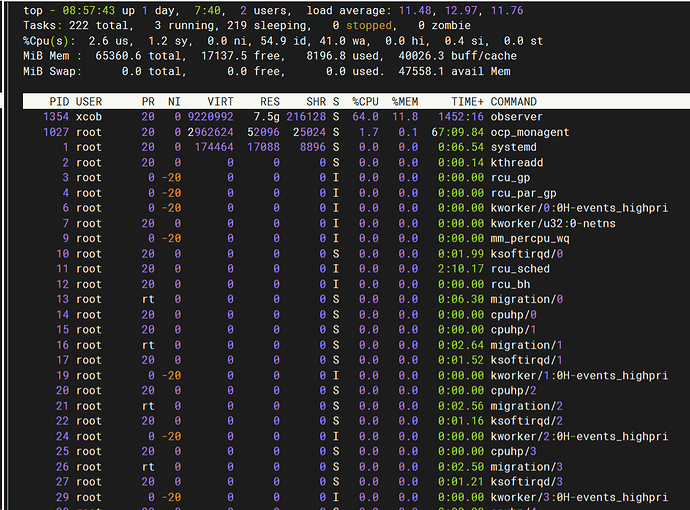Click the 'migration/2' command

(526, 405)
